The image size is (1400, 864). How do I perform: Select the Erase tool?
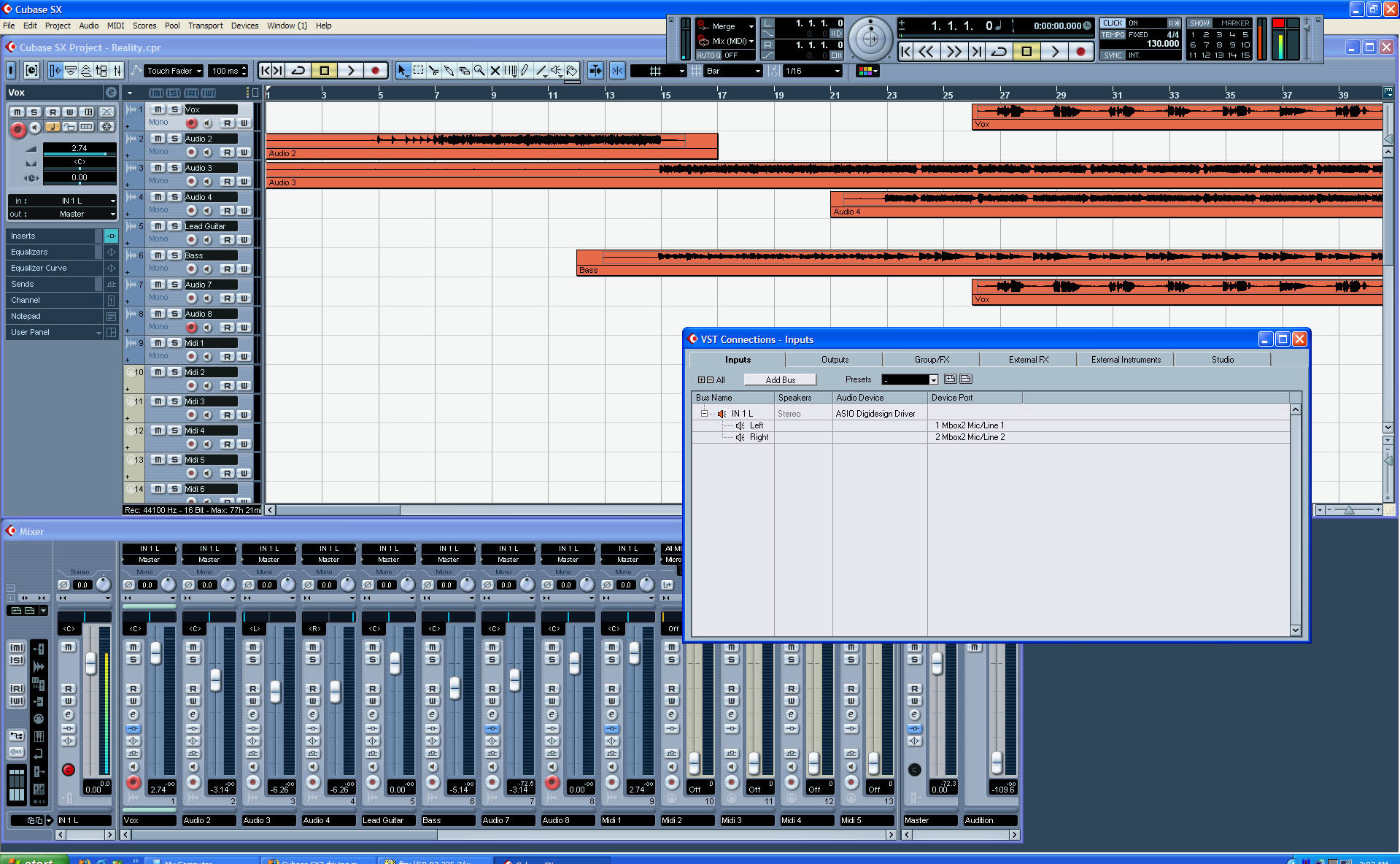(x=464, y=71)
